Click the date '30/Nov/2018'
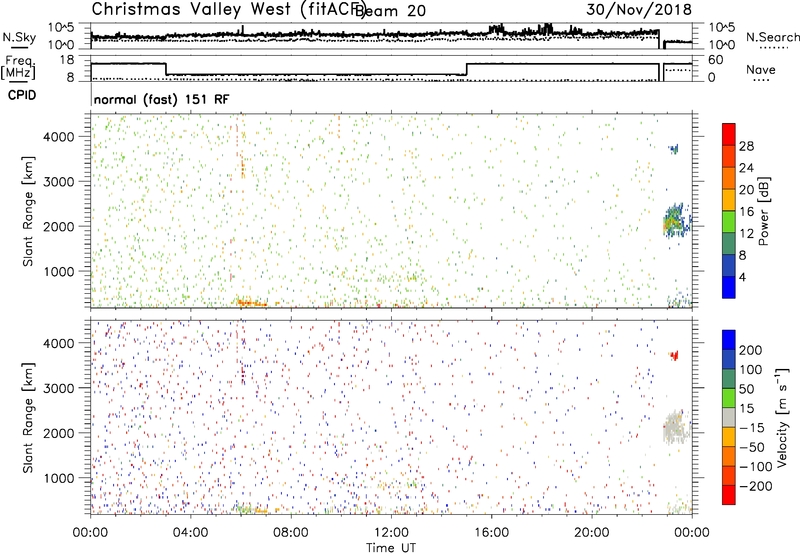 (639, 9)
